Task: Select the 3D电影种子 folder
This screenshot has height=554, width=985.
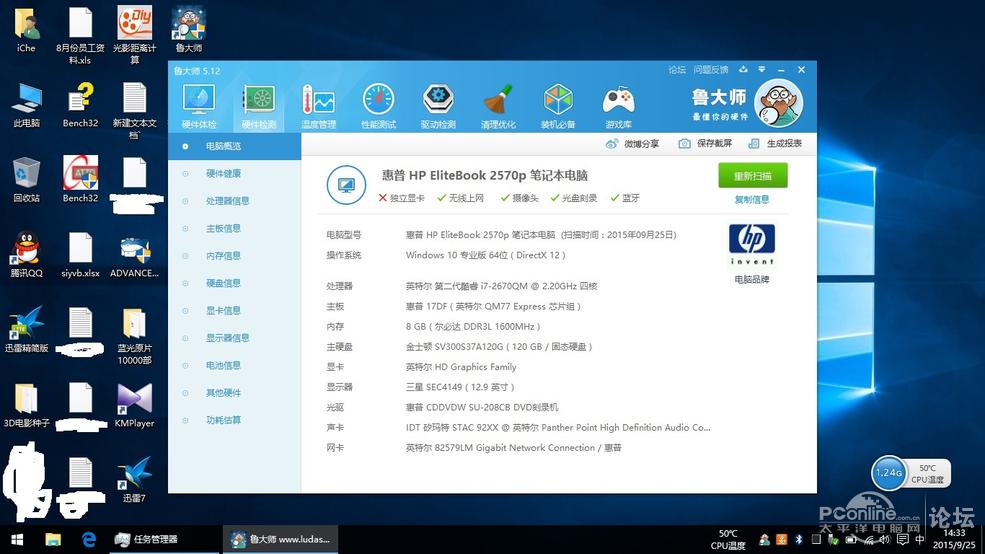Action: point(26,405)
